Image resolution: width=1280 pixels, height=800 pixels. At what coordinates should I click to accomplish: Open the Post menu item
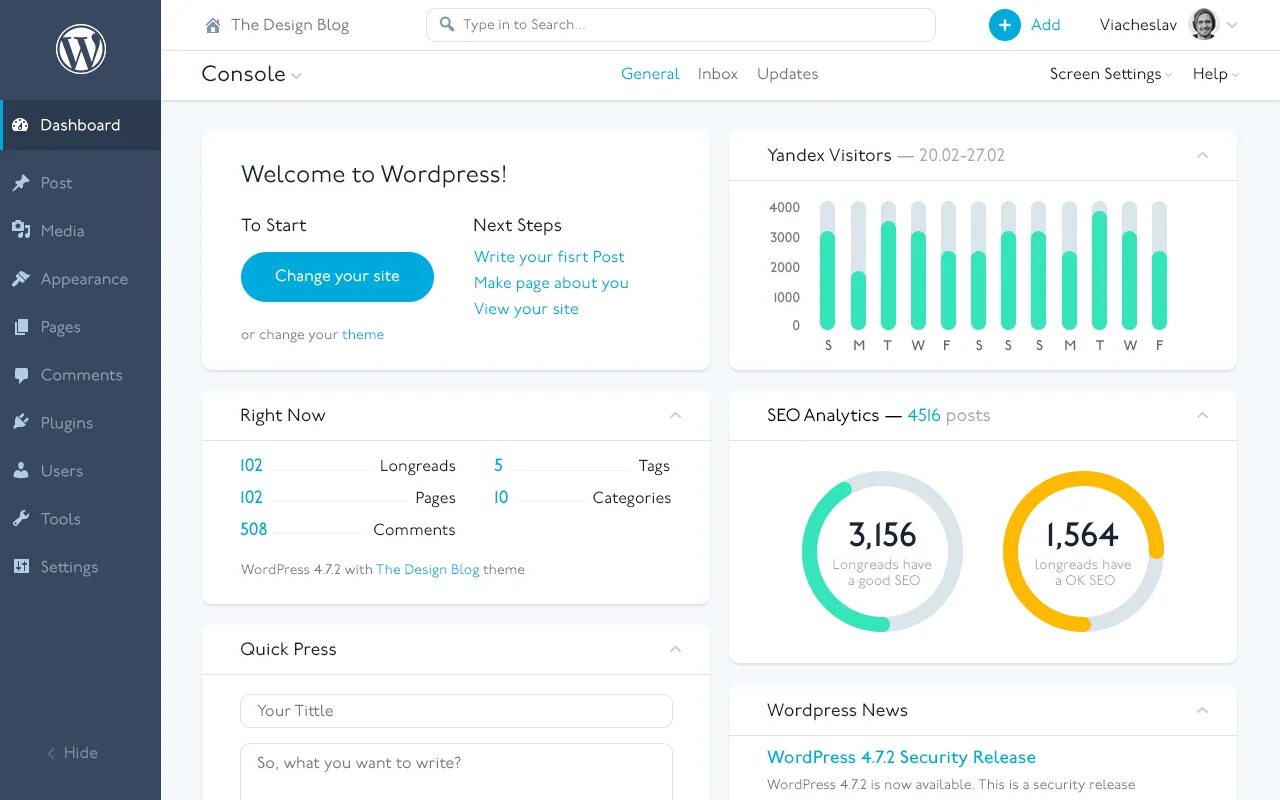pos(80,183)
